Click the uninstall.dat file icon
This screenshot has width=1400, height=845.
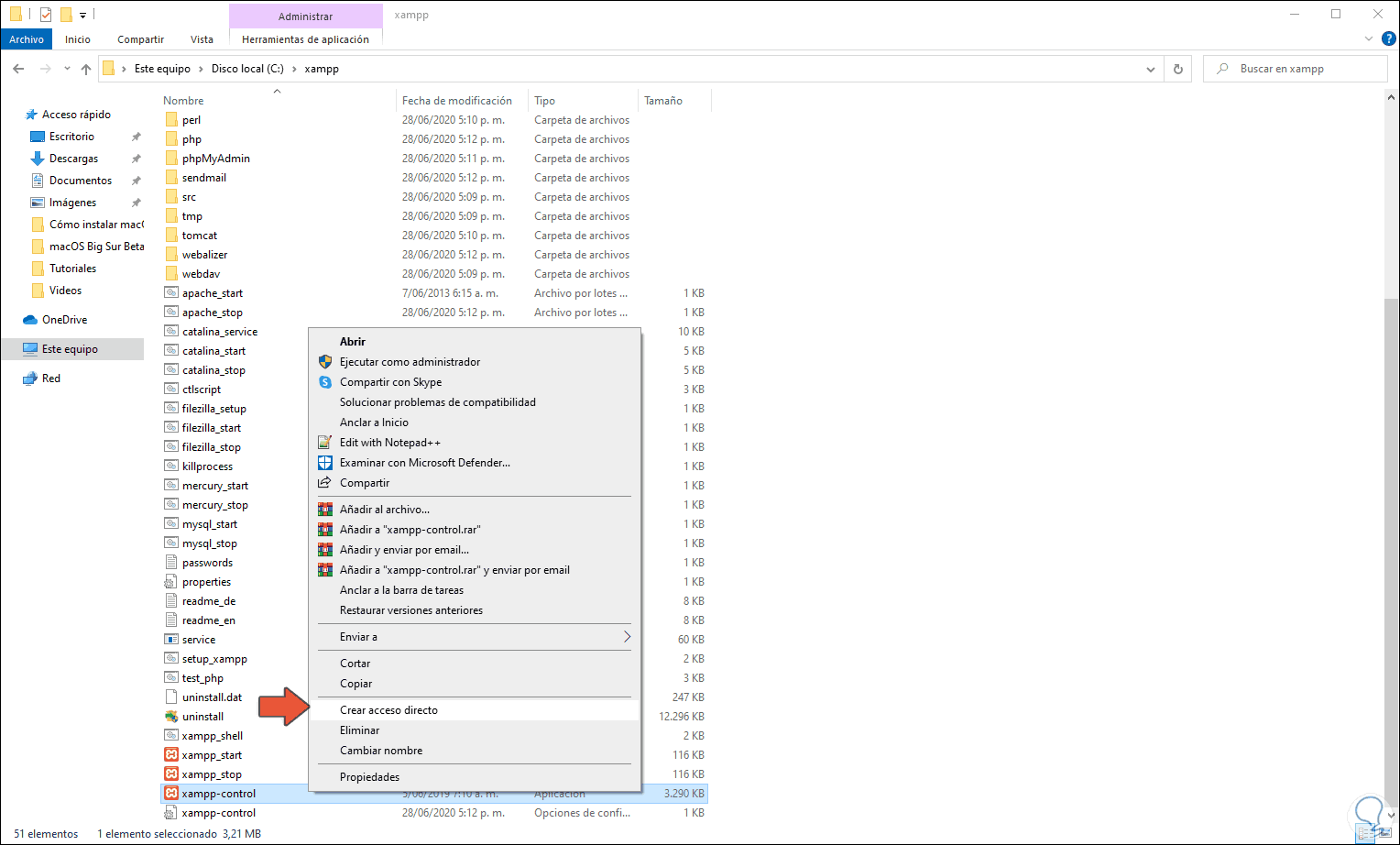coord(171,697)
